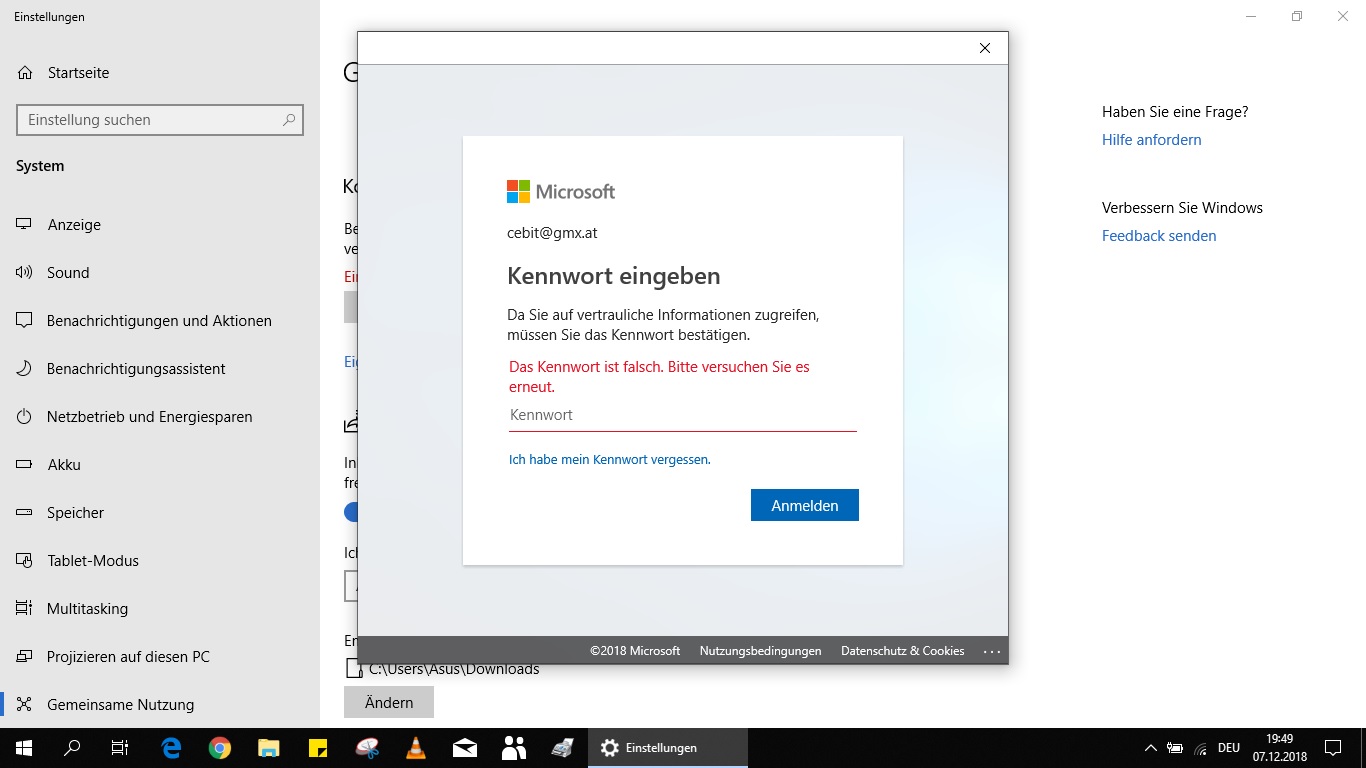The width and height of the screenshot is (1366, 768).
Task: Click the Microsoft logo in dialog
Action: tap(561, 192)
